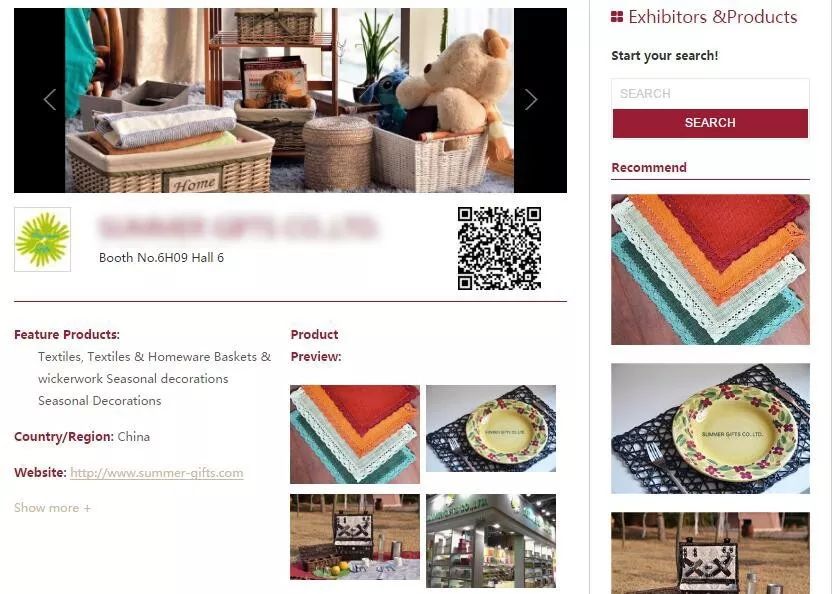Click the red SEARCH button
The width and height of the screenshot is (838, 594).
710,123
